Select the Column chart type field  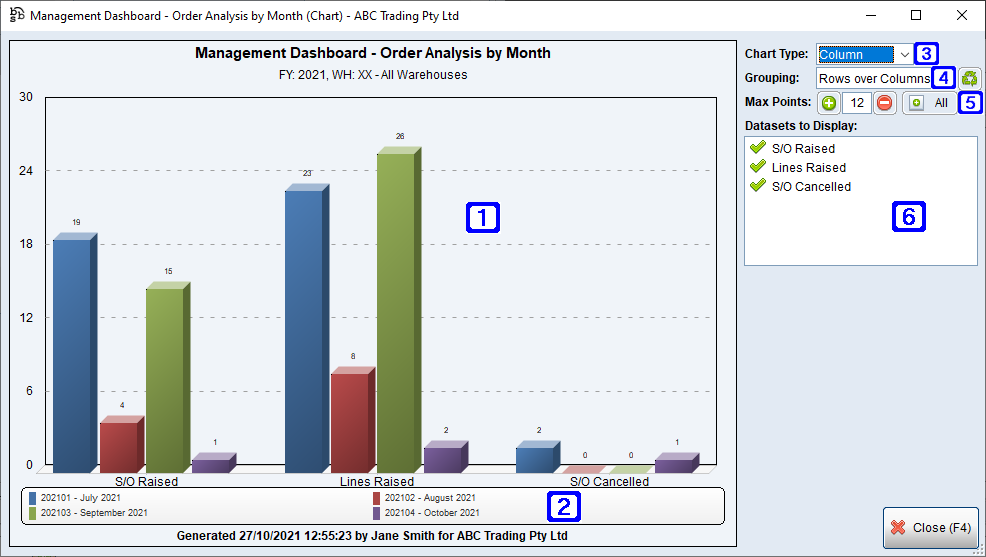click(855, 55)
